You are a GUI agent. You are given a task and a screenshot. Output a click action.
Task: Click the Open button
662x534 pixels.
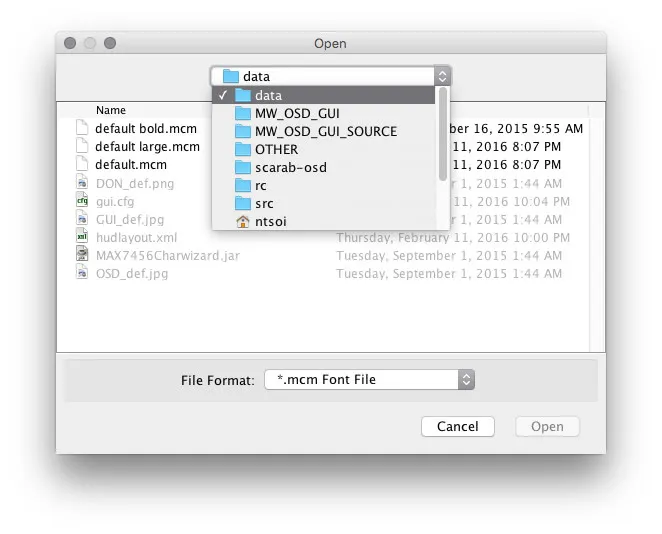pos(547,426)
